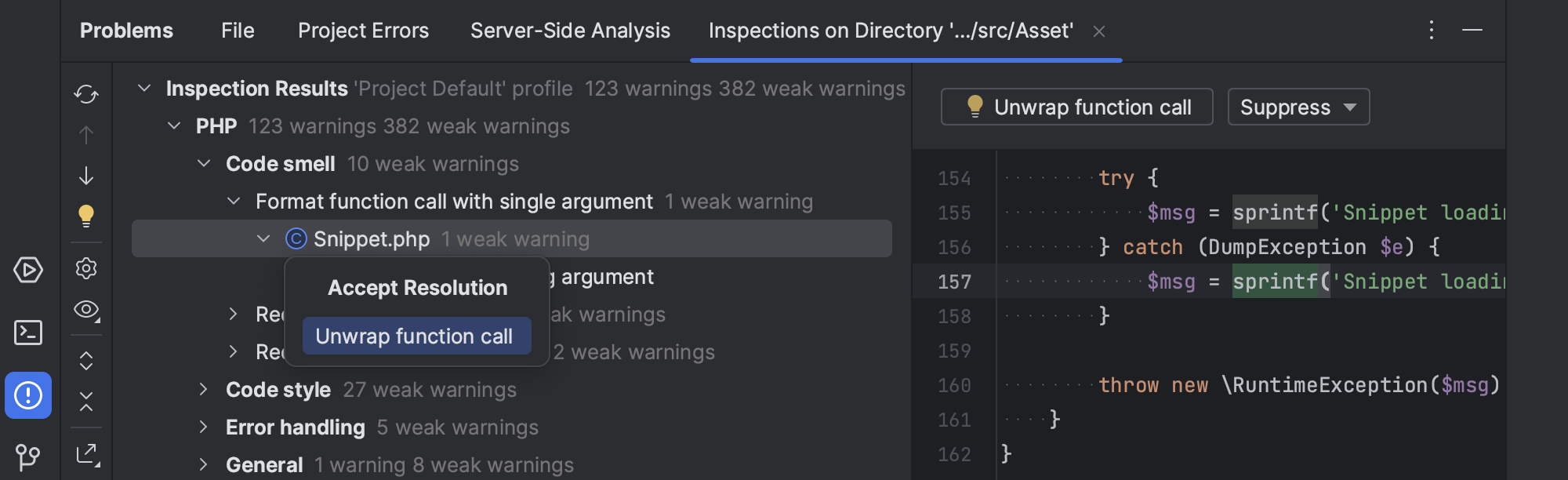Screen dimensions: 1568x480
Task: Select the Services tool window icon
Action: 28,270
